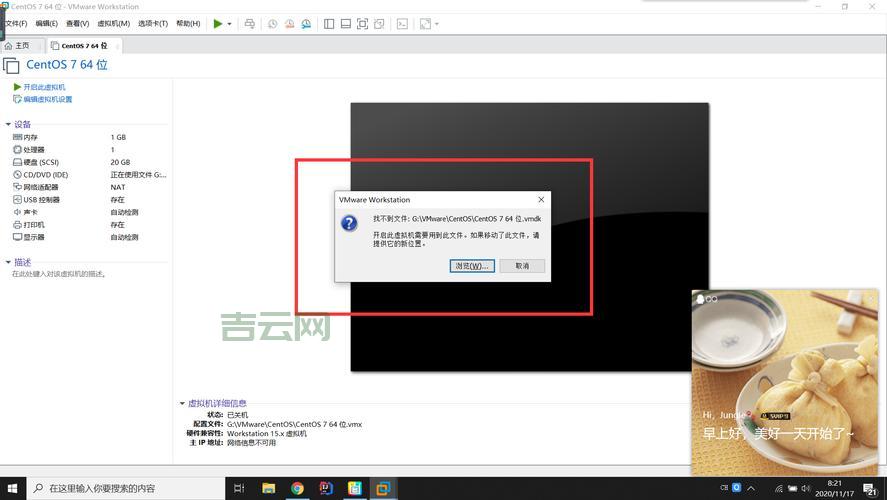Viewport: 887px width, 500px height.
Task: Click the send Ctrl+Alt+Del toolbar icon
Action: coord(249,24)
